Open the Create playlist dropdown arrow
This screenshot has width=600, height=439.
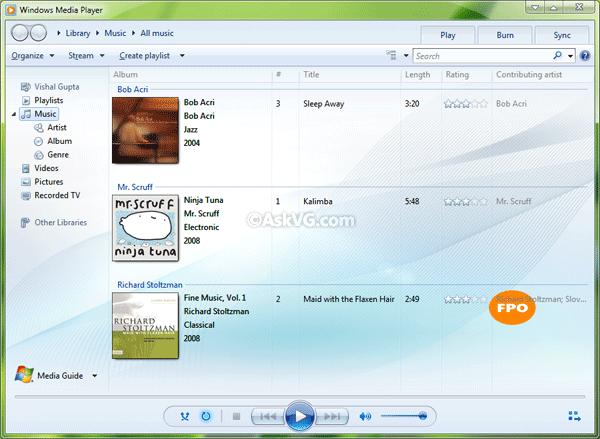click(x=182, y=56)
